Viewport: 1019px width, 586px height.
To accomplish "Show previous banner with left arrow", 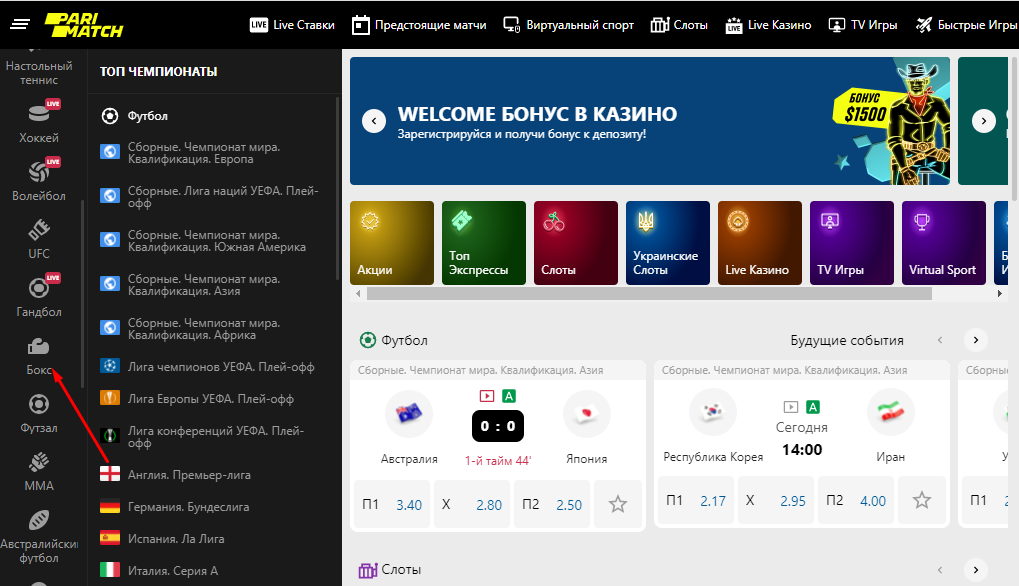I will 374,121.
